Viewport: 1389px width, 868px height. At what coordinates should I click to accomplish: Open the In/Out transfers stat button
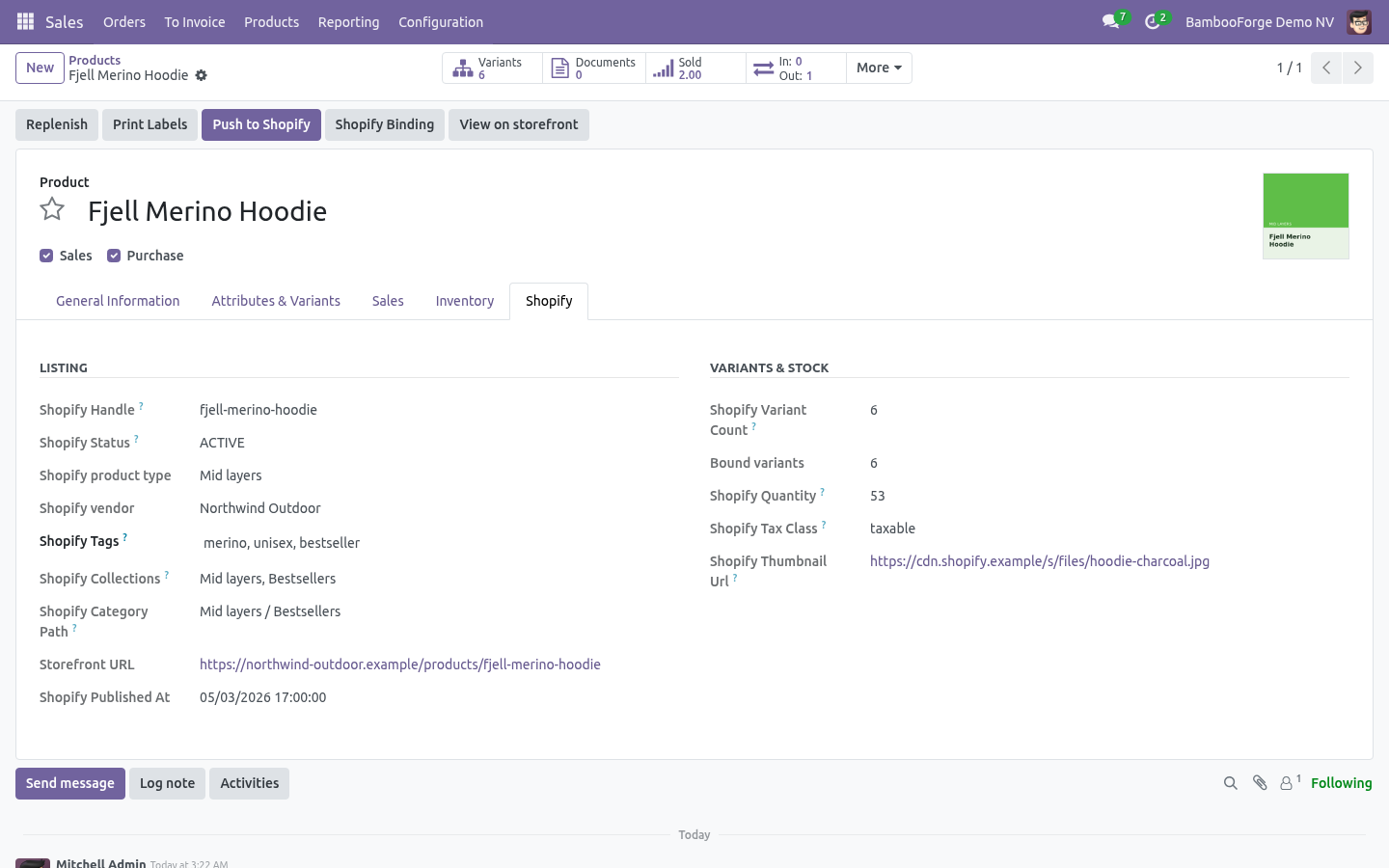point(796,68)
